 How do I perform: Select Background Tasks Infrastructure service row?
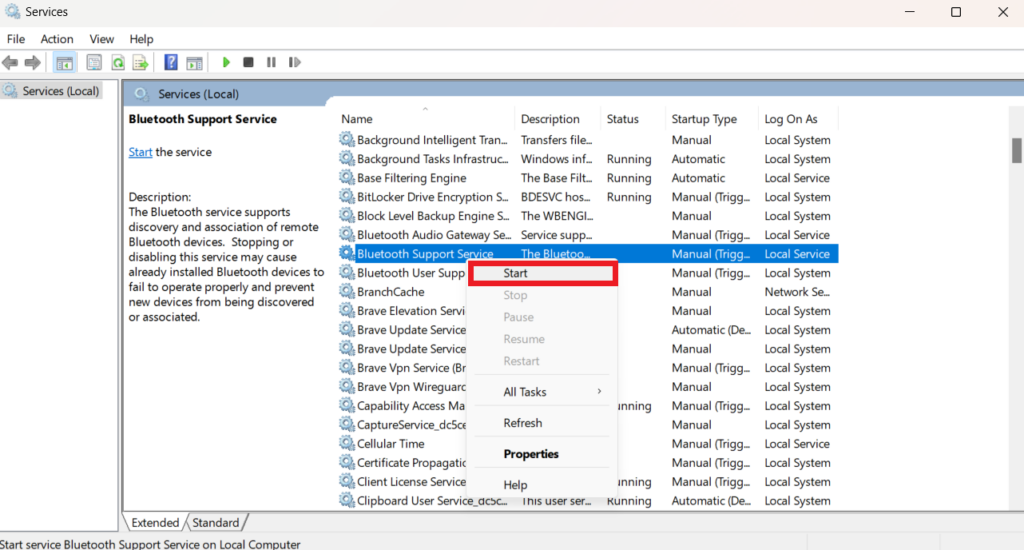coord(588,159)
